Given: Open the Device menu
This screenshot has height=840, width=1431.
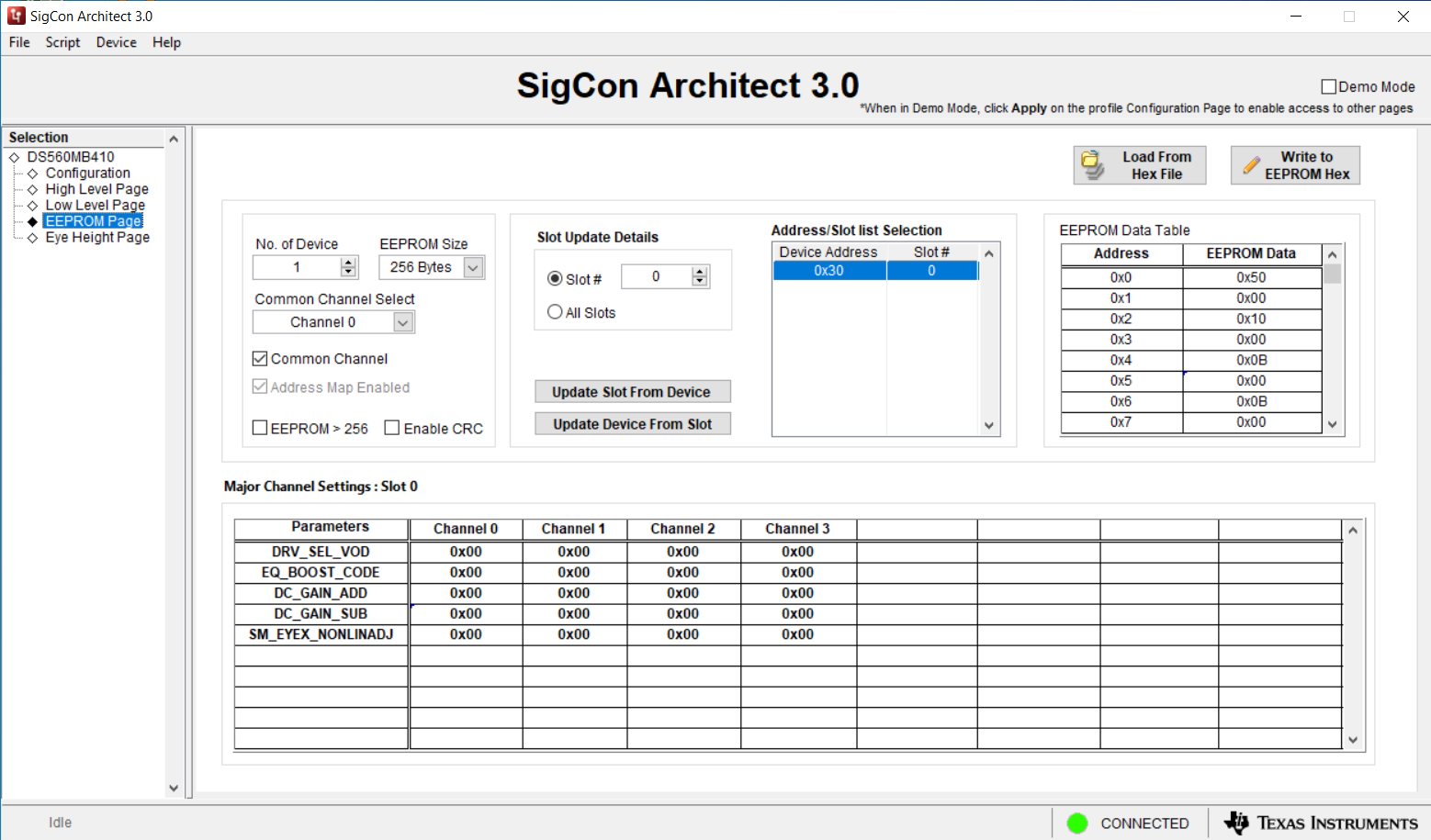Looking at the screenshot, I should 116,42.
